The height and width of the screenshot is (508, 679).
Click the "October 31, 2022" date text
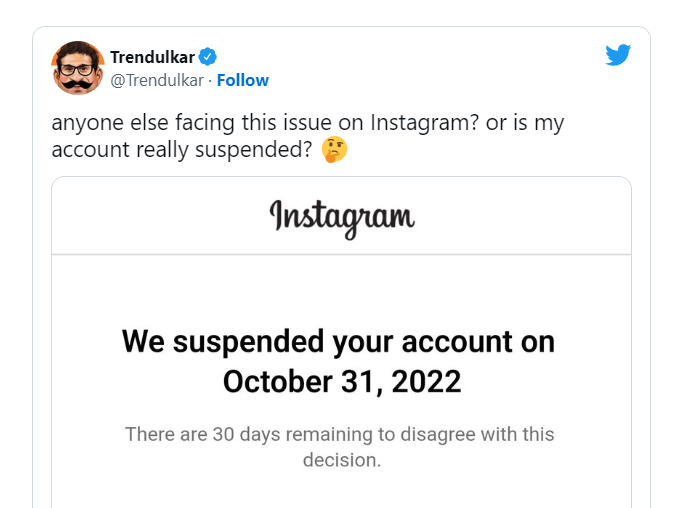pos(342,381)
